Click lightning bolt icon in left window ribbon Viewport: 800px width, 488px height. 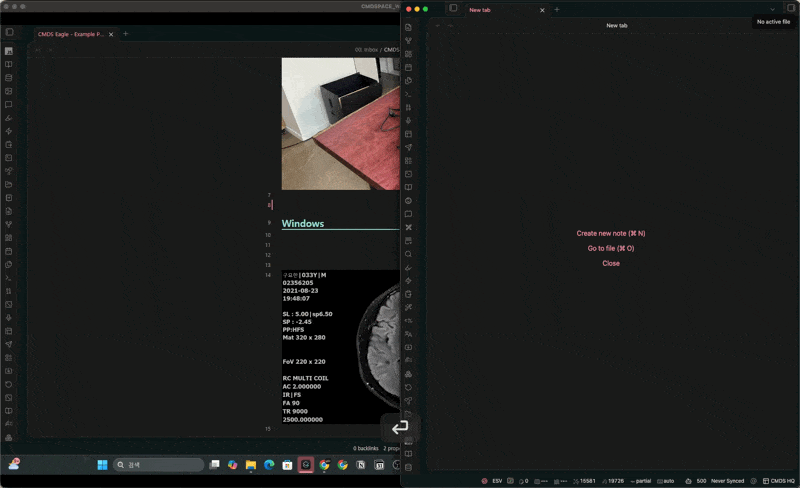coord(9,131)
